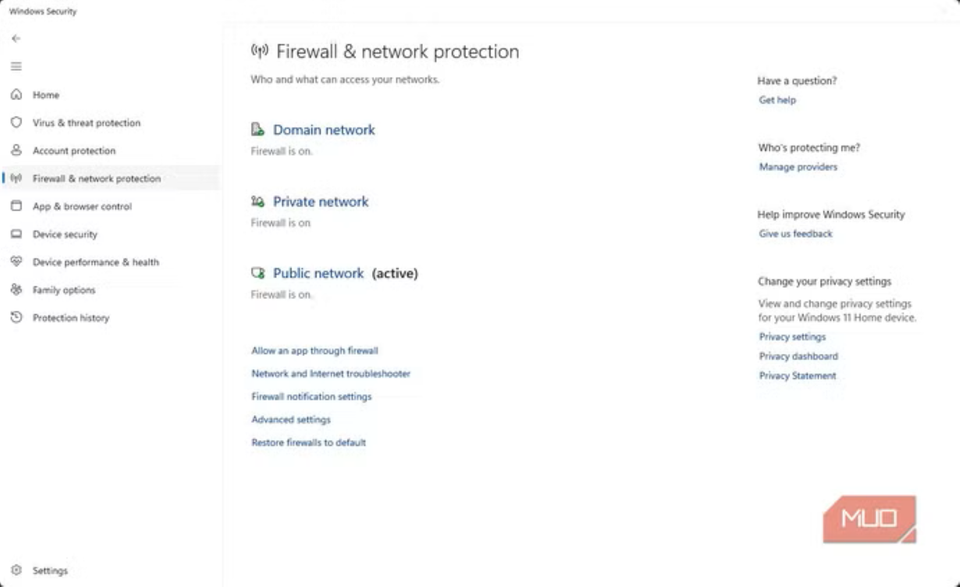Toggle the hamburger navigation menu icon

tap(16, 66)
